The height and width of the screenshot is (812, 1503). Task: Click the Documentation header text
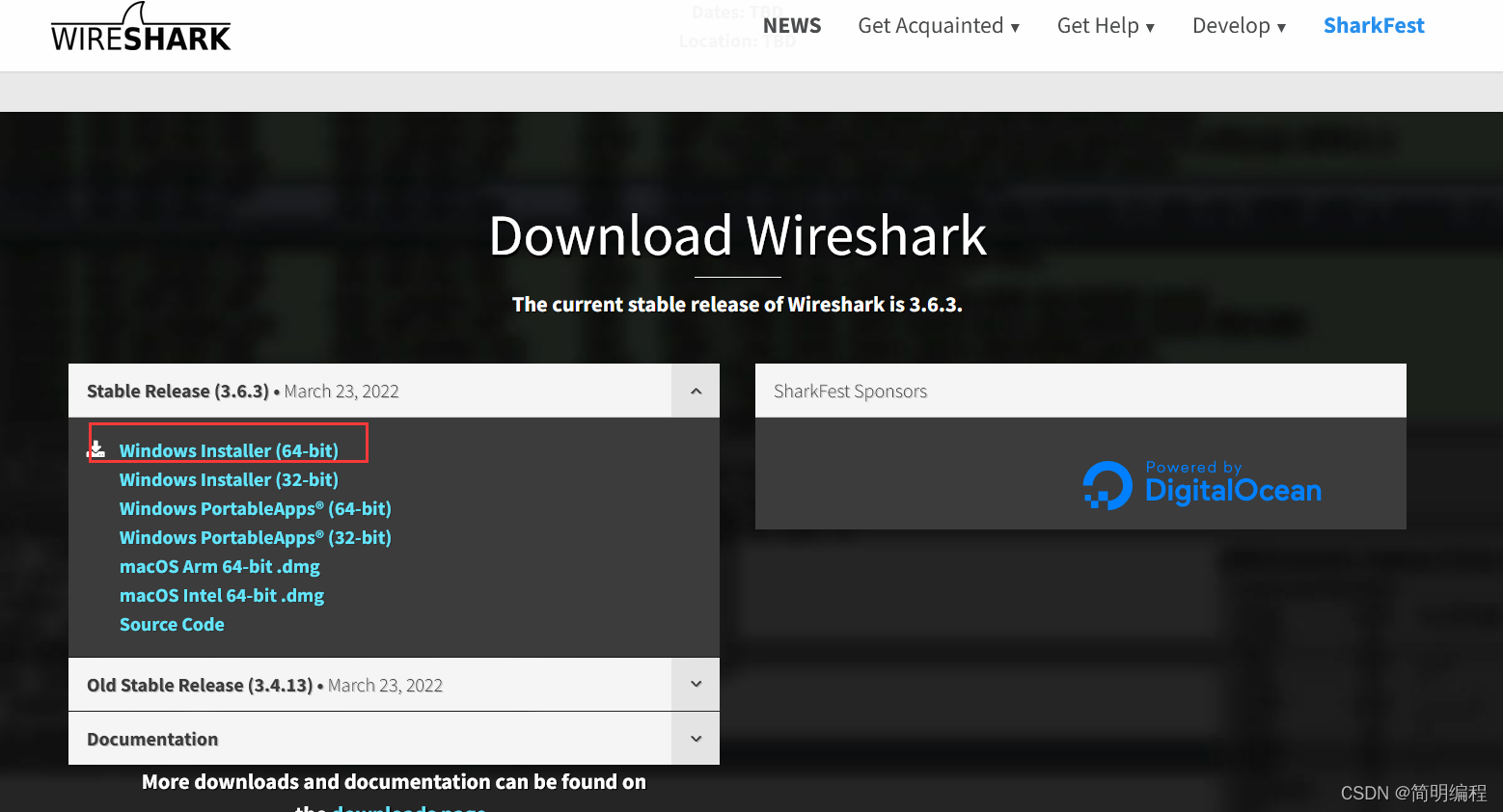point(152,739)
